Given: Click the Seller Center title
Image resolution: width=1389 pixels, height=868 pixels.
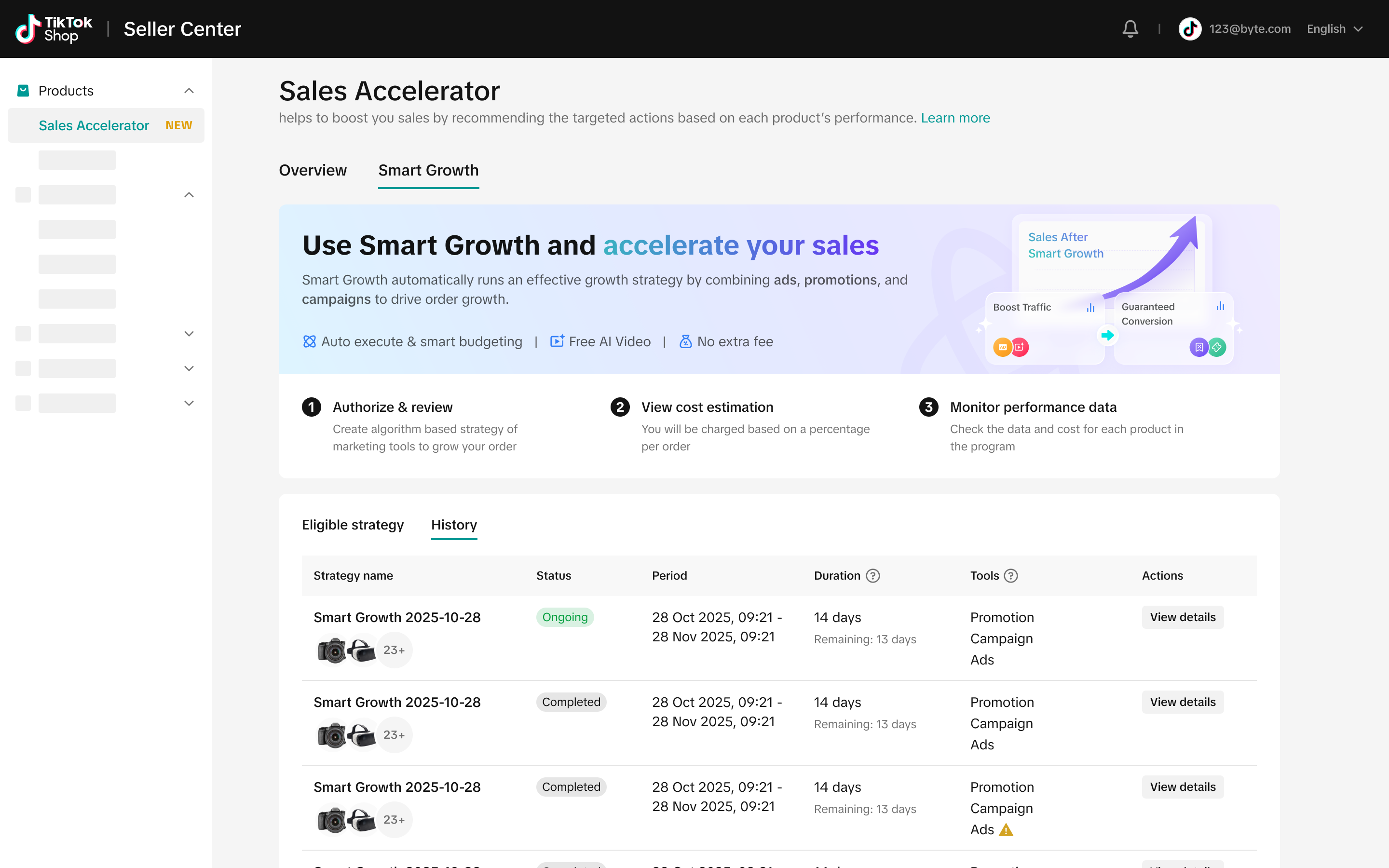Looking at the screenshot, I should coord(182,29).
